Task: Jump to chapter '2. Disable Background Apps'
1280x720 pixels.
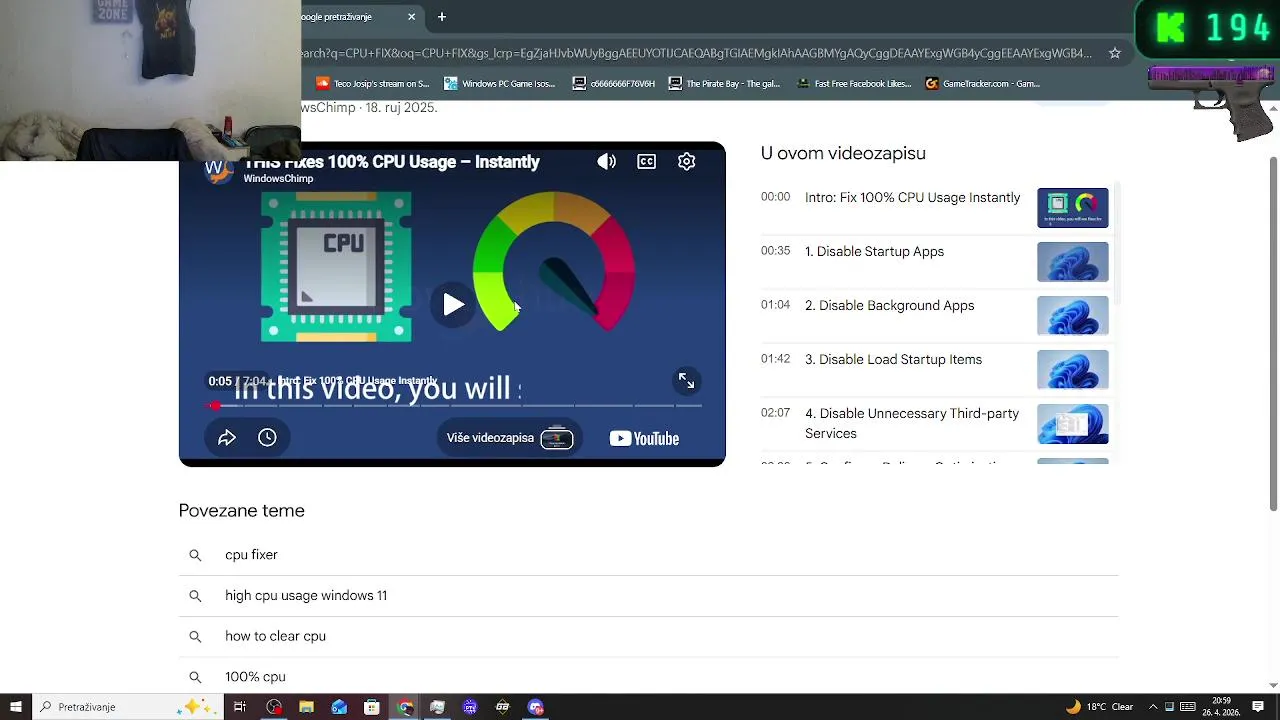Action: click(889, 306)
